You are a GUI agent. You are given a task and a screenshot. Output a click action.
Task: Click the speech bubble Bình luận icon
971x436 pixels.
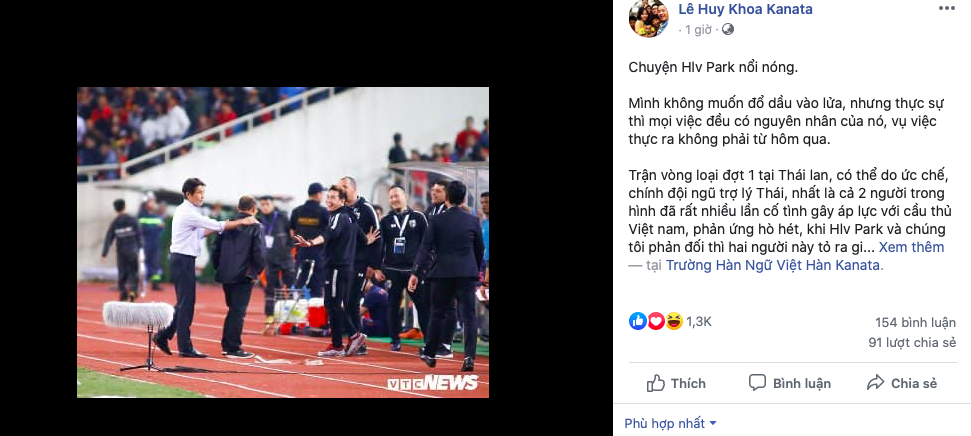click(757, 383)
